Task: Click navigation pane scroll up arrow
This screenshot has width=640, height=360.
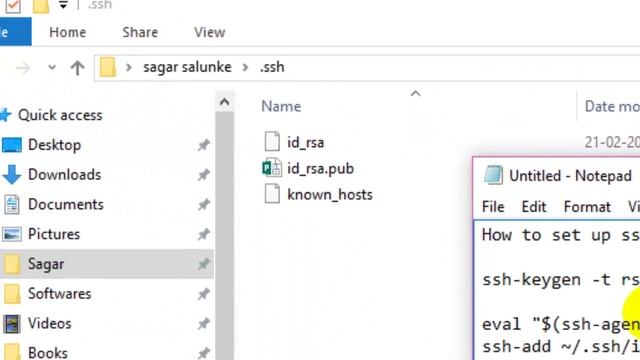Action: click(224, 102)
